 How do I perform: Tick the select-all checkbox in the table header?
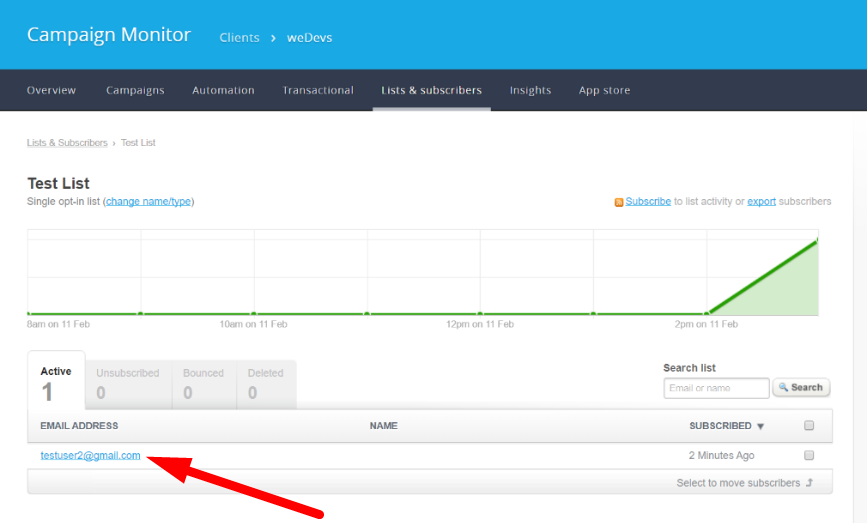click(809, 425)
